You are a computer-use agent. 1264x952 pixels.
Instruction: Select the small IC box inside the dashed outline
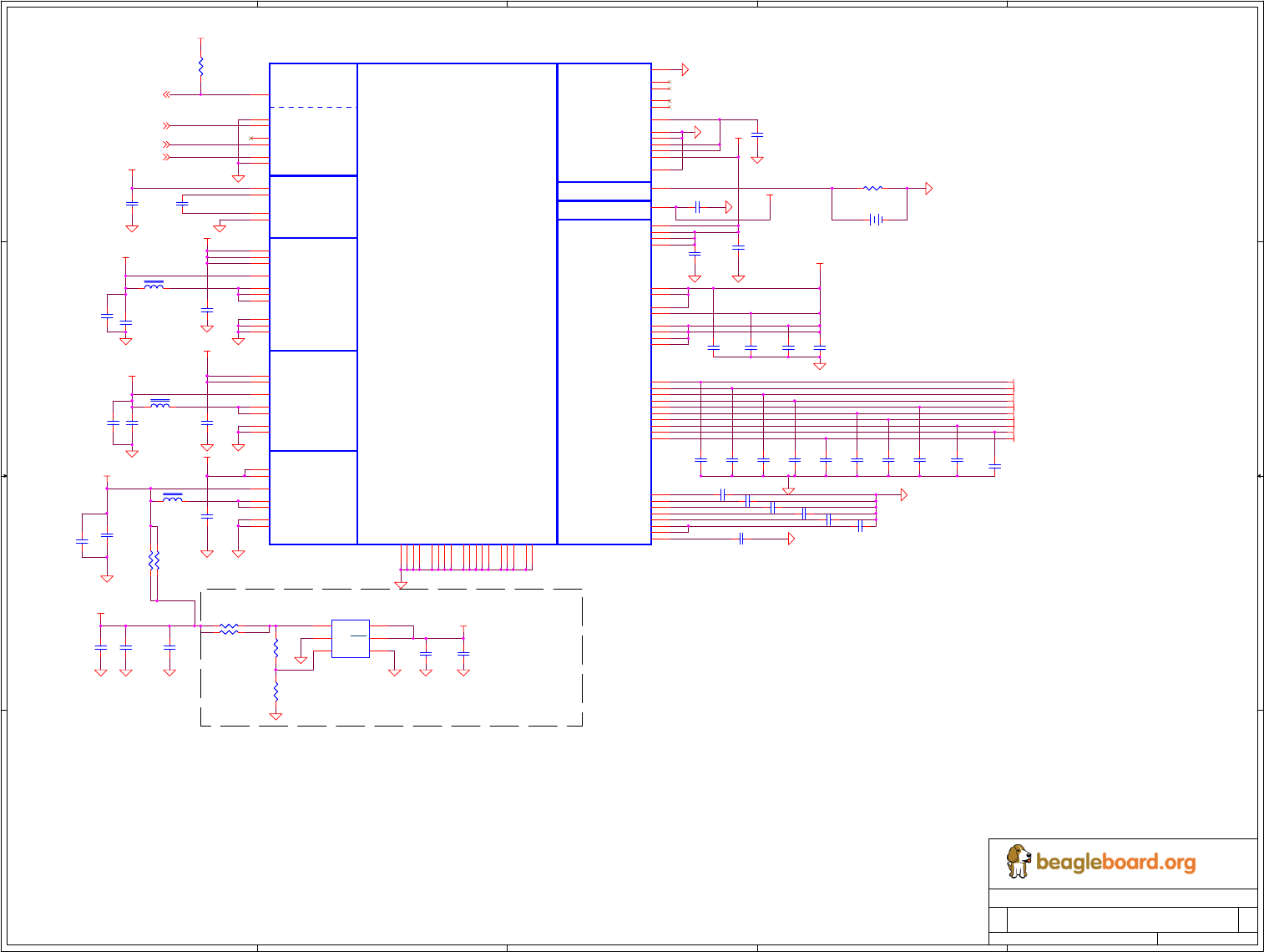pyautogui.click(x=351, y=639)
